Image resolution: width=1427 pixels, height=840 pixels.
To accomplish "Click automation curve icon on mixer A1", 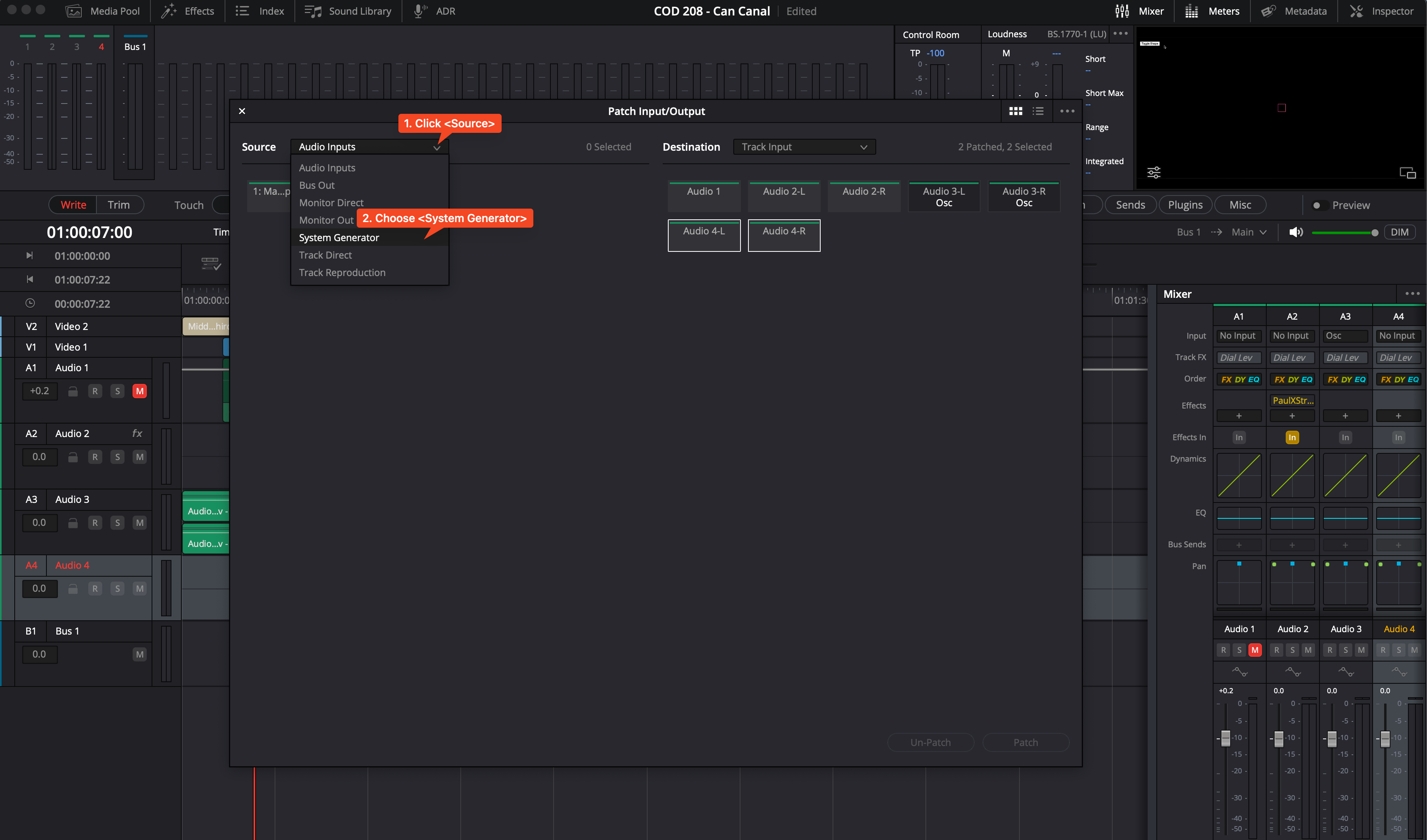I will click(x=1240, y=671).
